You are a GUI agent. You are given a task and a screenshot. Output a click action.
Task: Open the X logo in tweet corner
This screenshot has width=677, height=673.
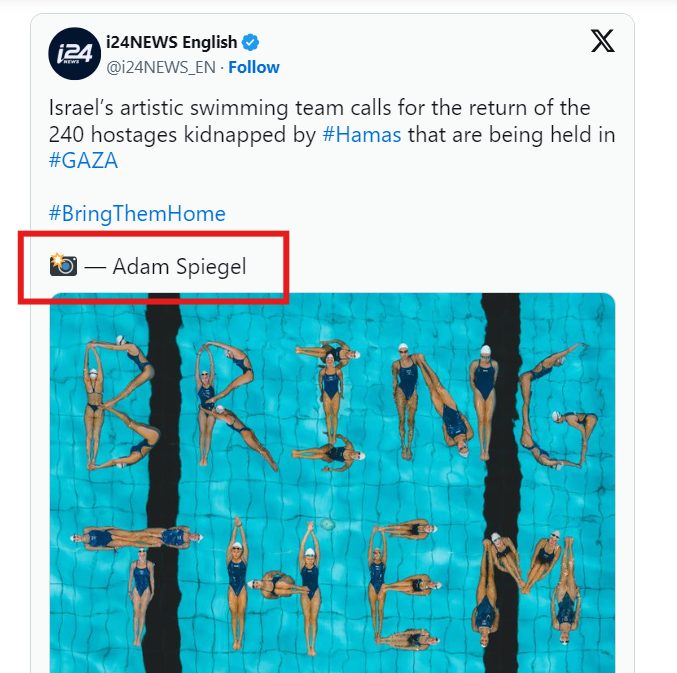(x=603, y=41)
